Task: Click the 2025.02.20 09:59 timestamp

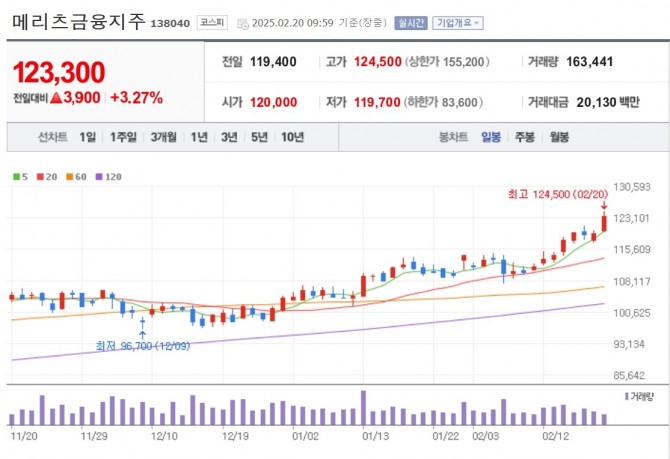Action: pyautogui.click(x=292, y=23)
